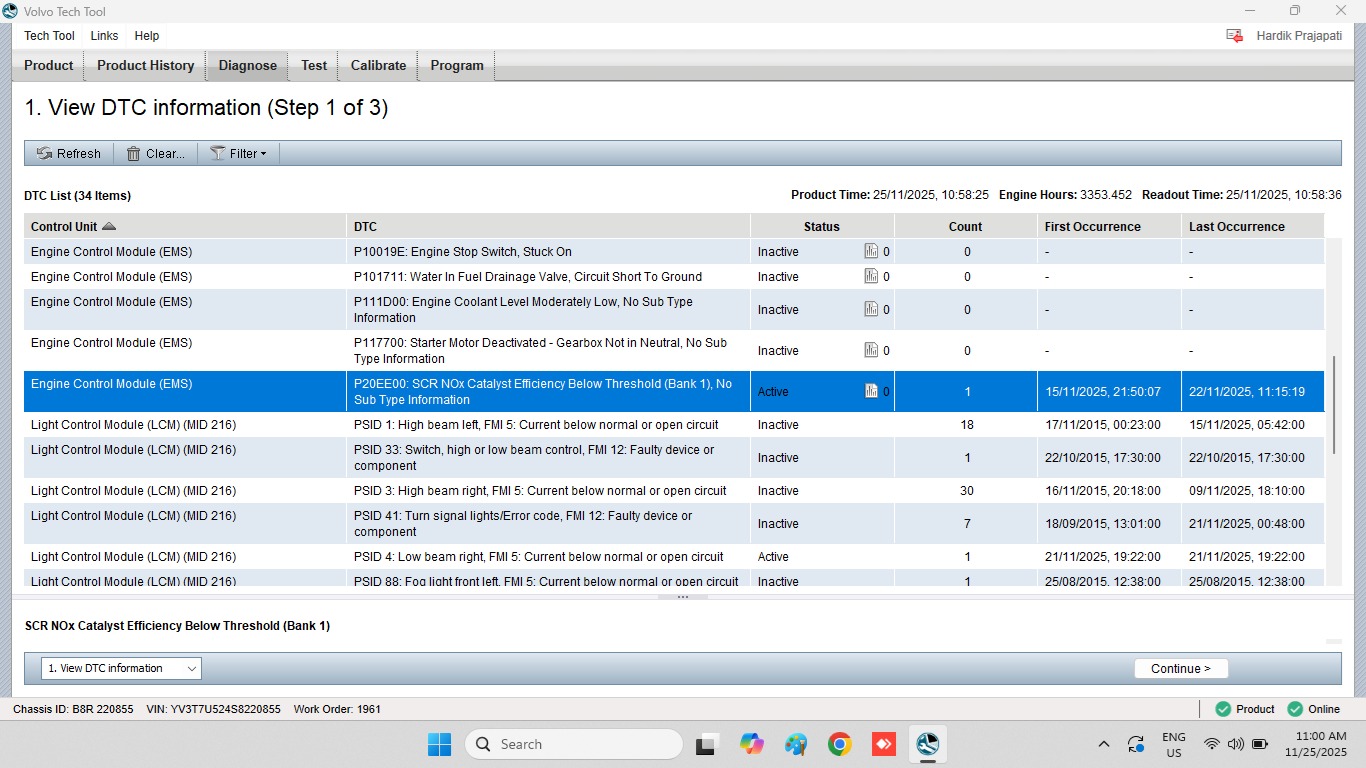Open Google Chrome from the taskbar
This screenshot has width=1366, height=768.
(x=839, y=744)
